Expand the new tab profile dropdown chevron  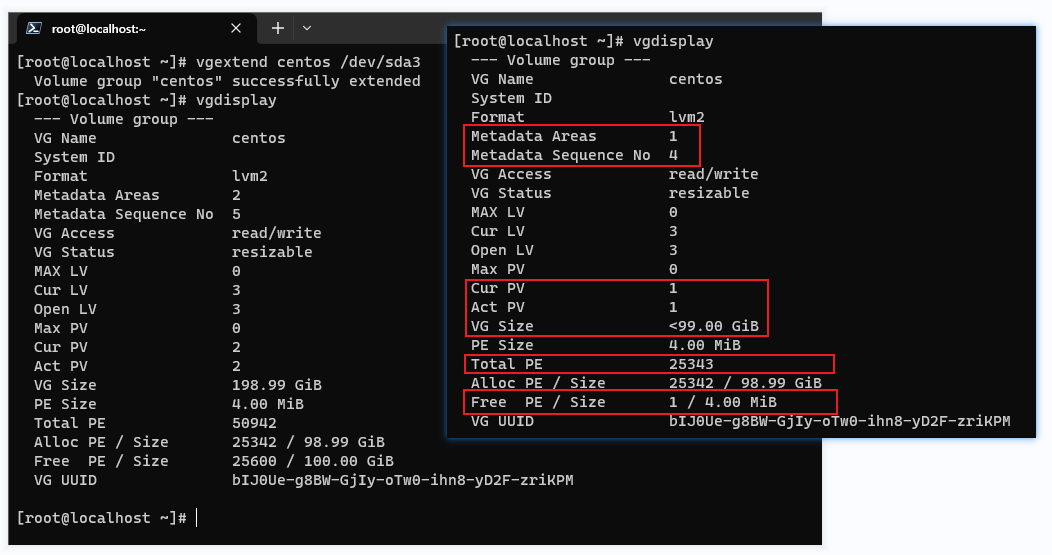[x=307, y=28]
